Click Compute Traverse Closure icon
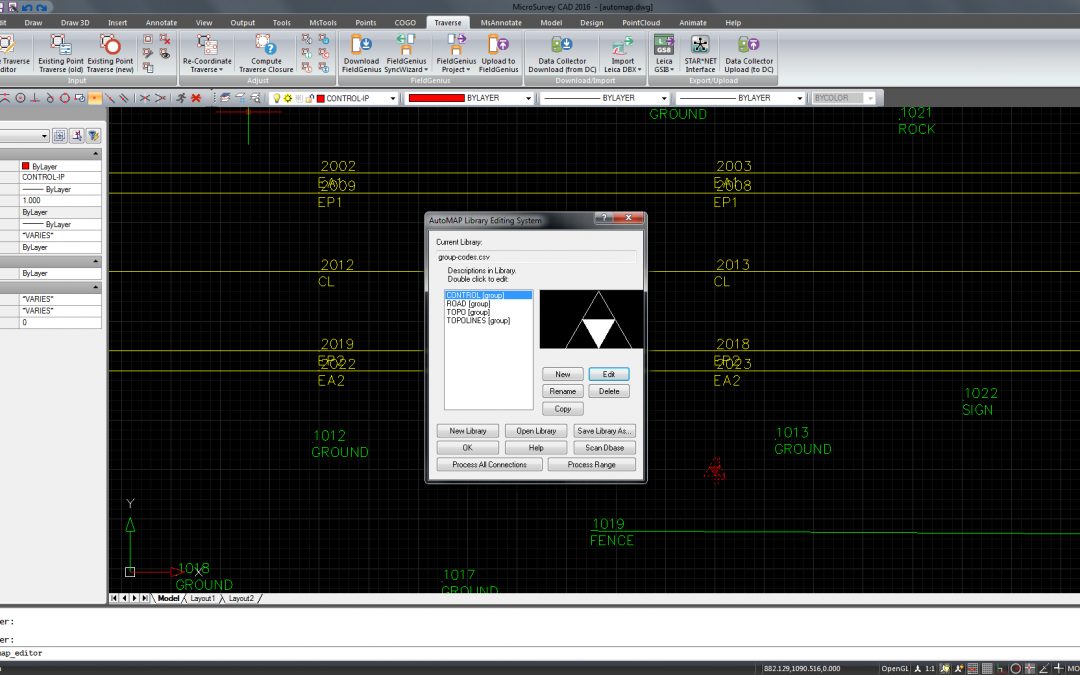Screen dimensions: 1080x675 pyautogui.click(x=266, y=44)
